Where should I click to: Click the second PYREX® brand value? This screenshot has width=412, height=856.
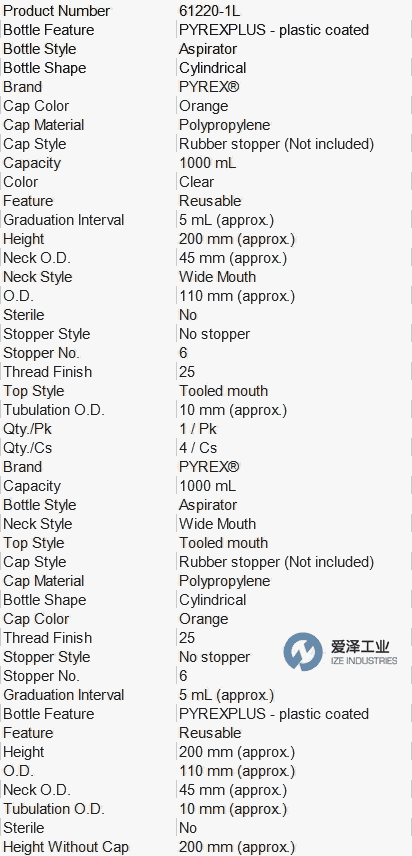coord(209,467)
